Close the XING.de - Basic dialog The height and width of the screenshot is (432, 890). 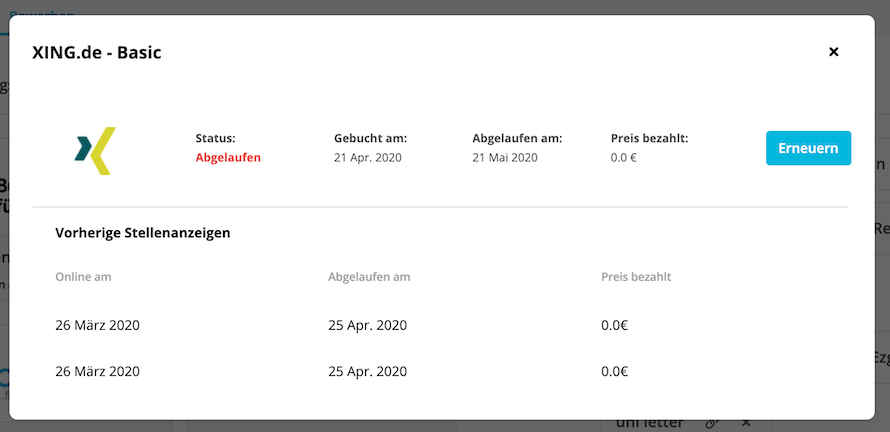pyautogui.click(x=833, y=52)
